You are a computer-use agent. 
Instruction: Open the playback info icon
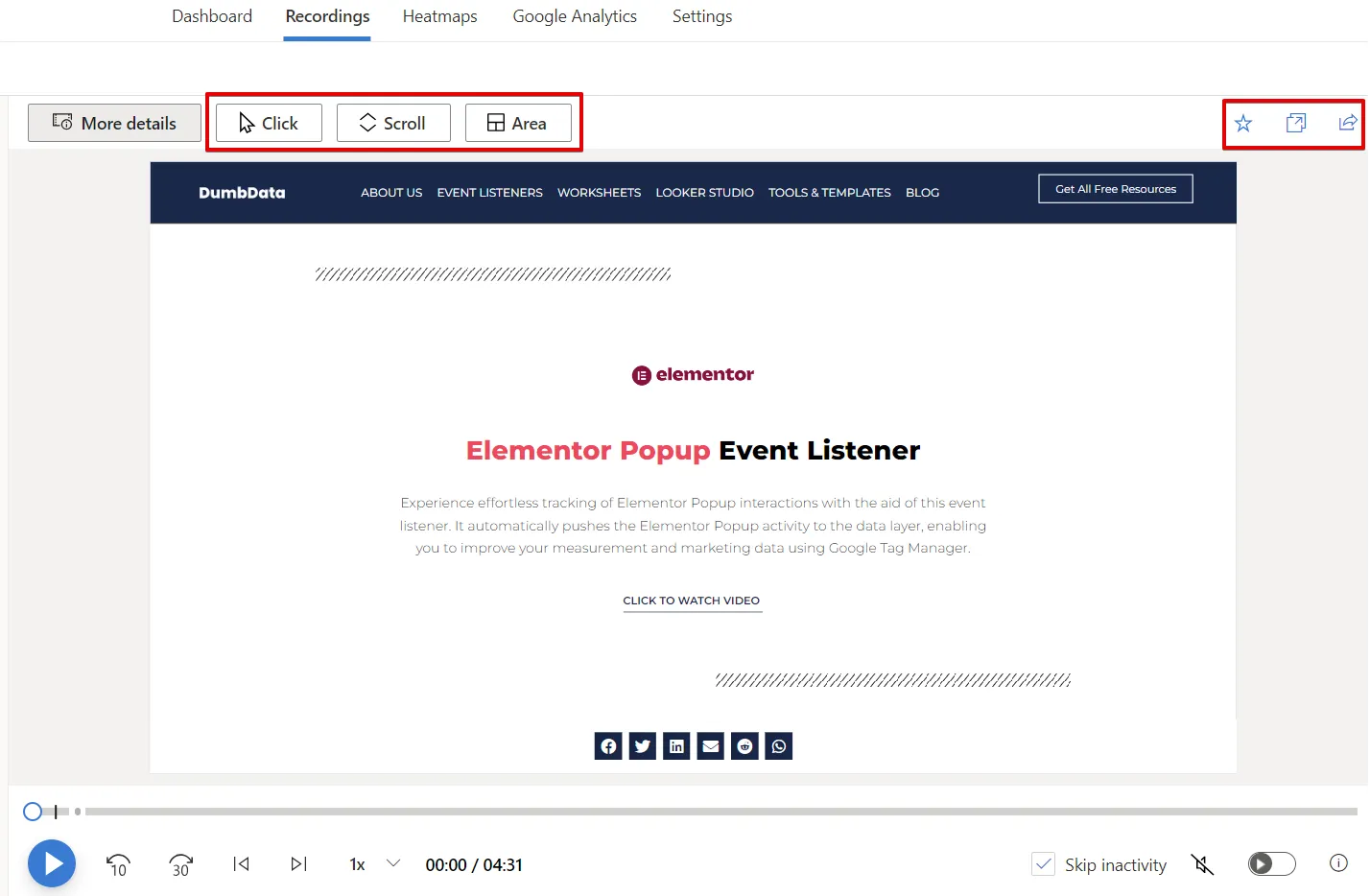pyautogui.click(x=1338, y=863)
